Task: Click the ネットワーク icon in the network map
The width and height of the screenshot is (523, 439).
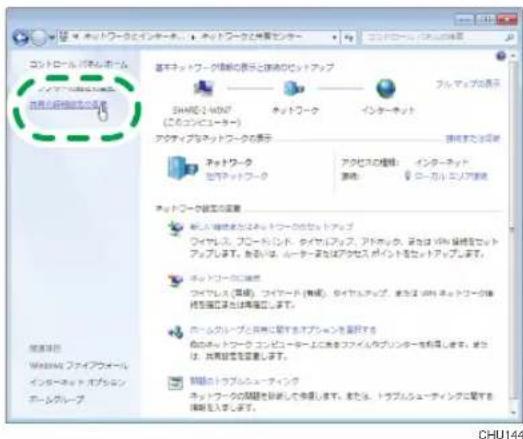Action: point(294,89)
